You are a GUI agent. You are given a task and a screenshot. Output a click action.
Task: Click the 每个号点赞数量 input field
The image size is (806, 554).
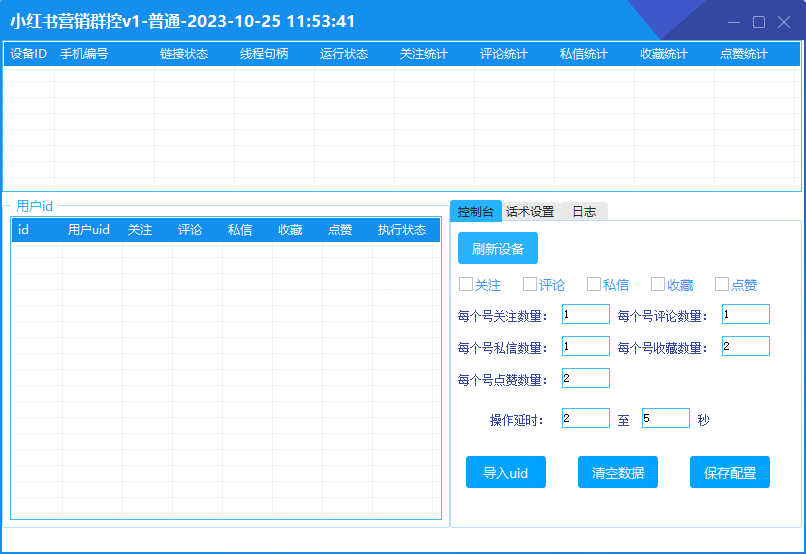point(585,379)
